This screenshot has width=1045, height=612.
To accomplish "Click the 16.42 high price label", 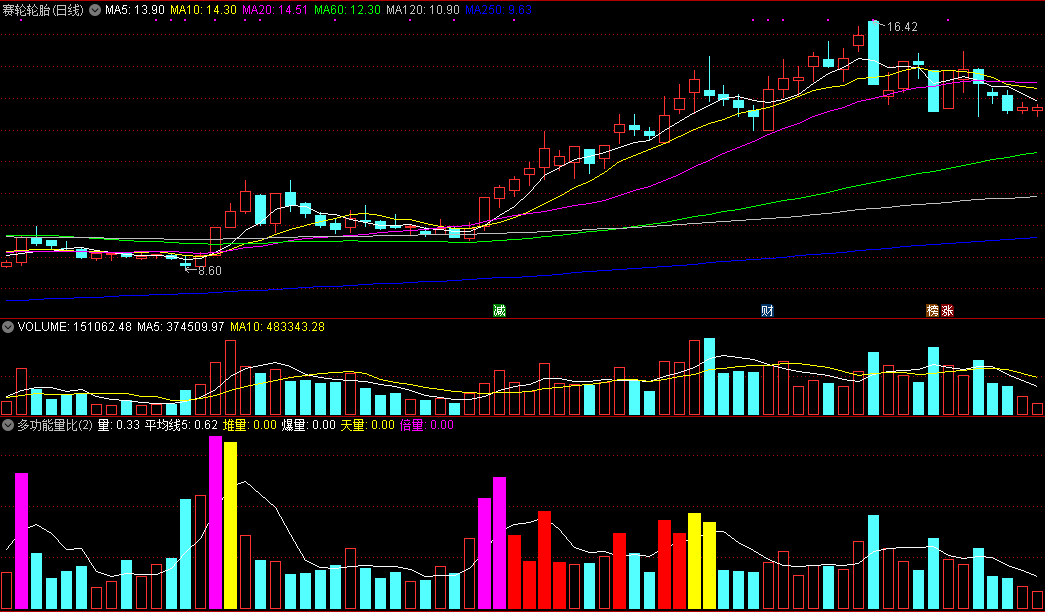I will pos(903,27).
